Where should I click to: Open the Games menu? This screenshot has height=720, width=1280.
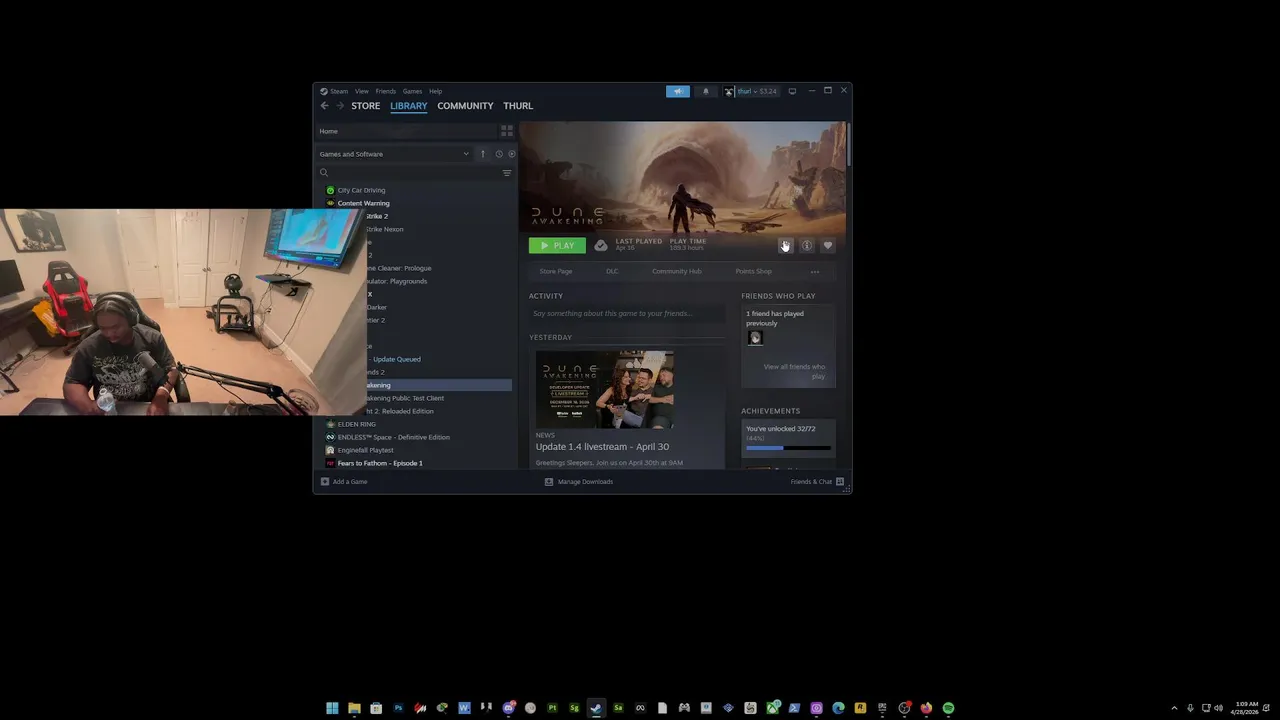point(412,91)
